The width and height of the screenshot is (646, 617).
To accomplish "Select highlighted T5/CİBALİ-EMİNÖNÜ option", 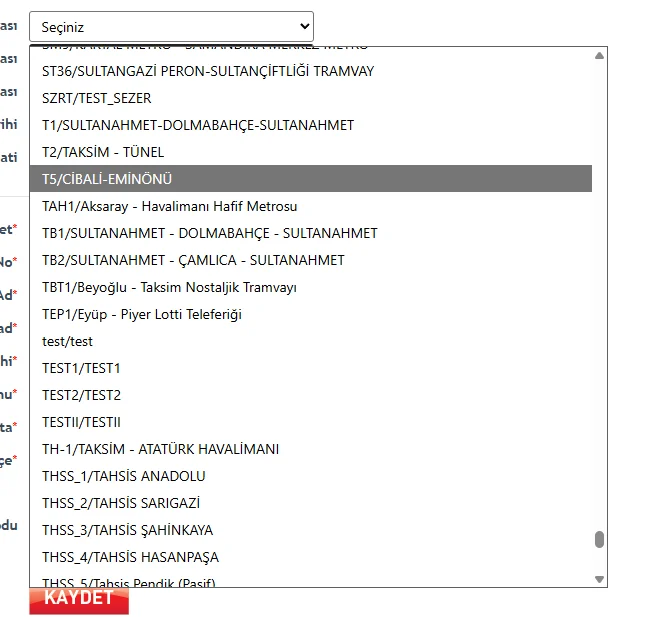I will [x=108, y=179].
